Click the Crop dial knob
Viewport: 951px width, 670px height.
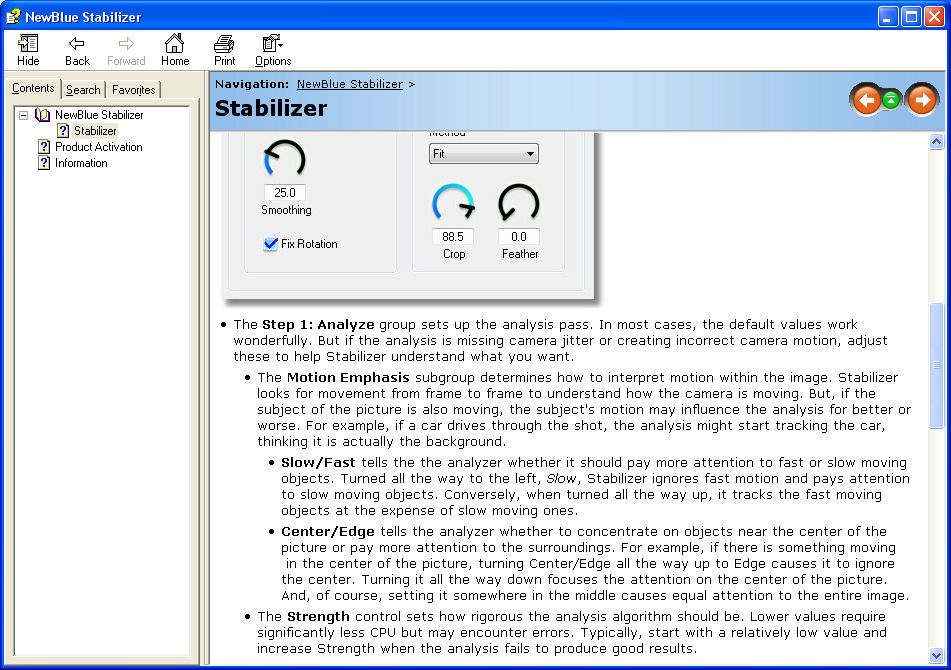click(453, 204)
